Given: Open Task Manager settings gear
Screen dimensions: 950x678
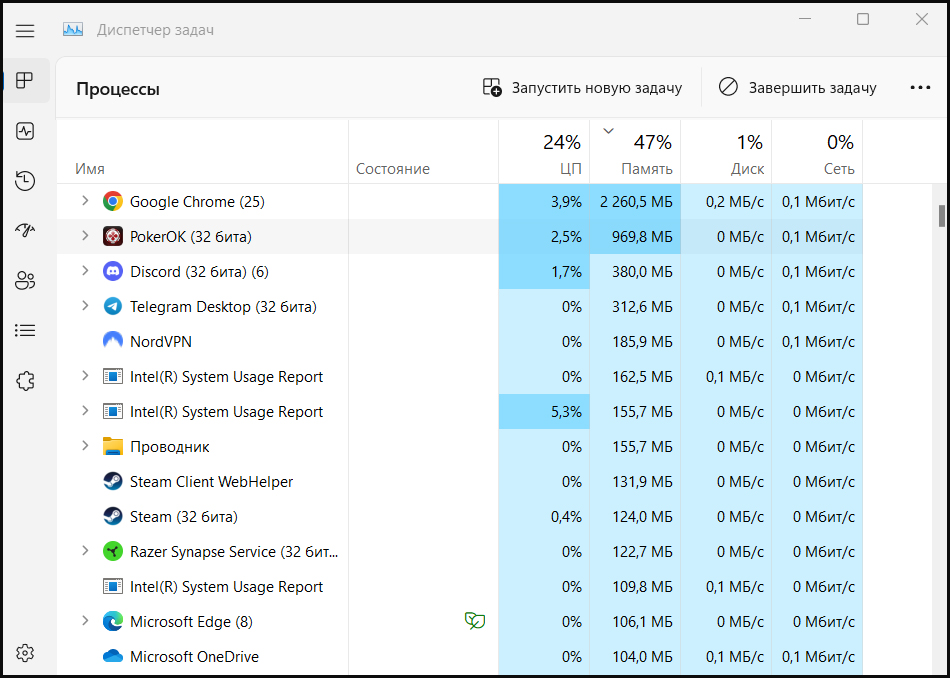Looking at the screenshot, I should (25, 653).
